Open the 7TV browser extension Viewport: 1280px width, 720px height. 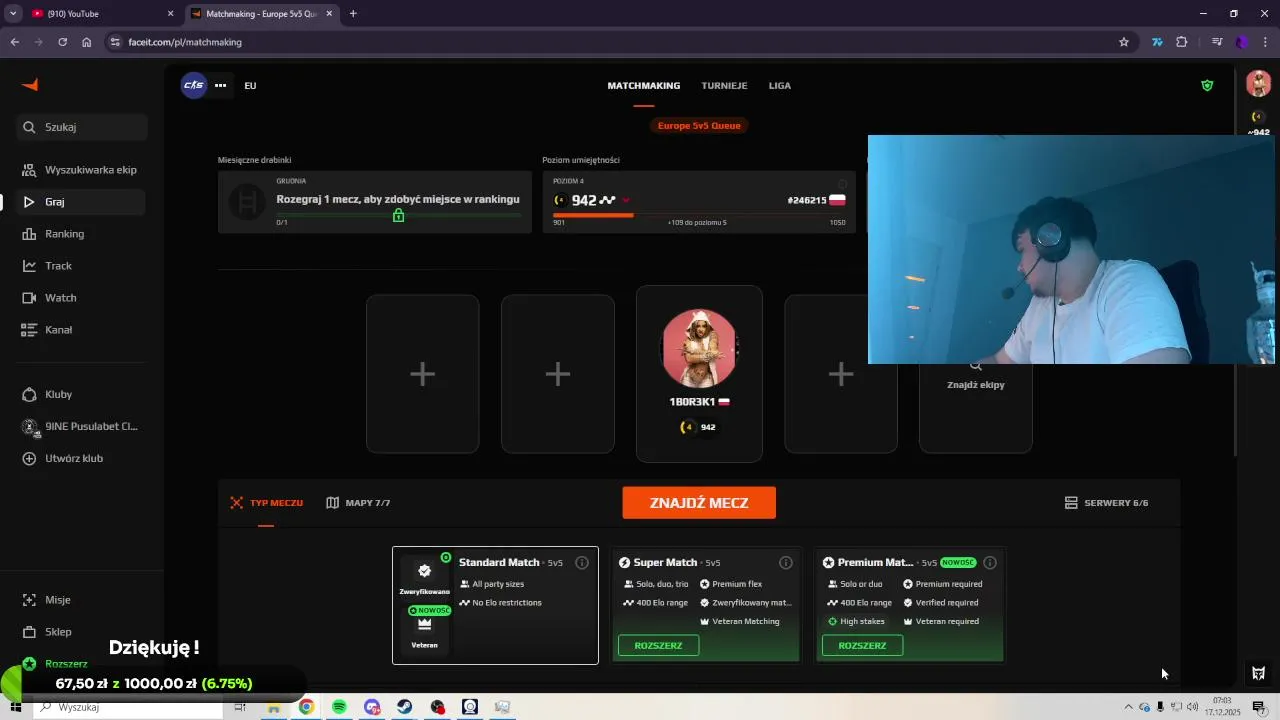(1158, 42)
